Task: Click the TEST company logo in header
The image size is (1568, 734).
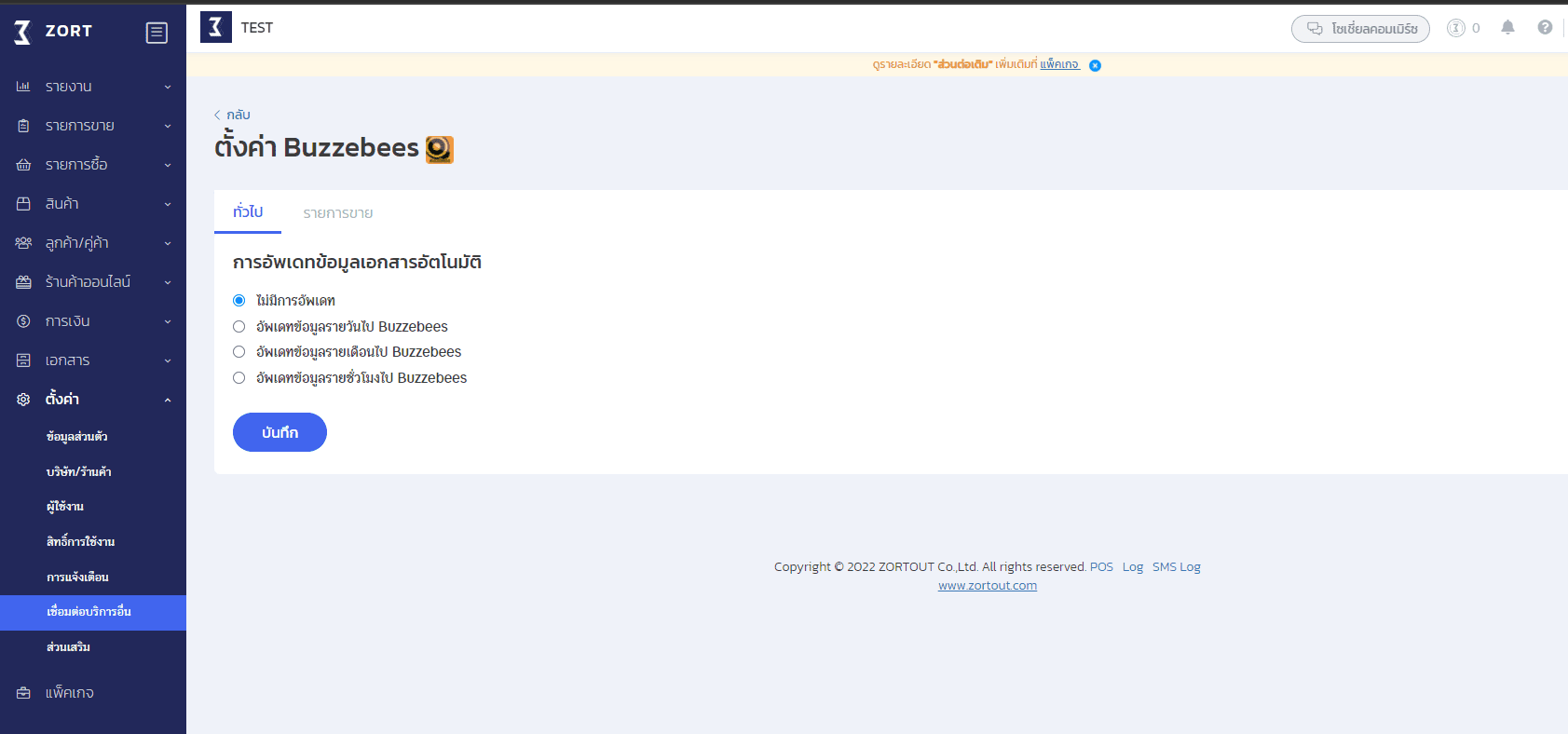Action: pyautogui.click(x=216, y=27)
